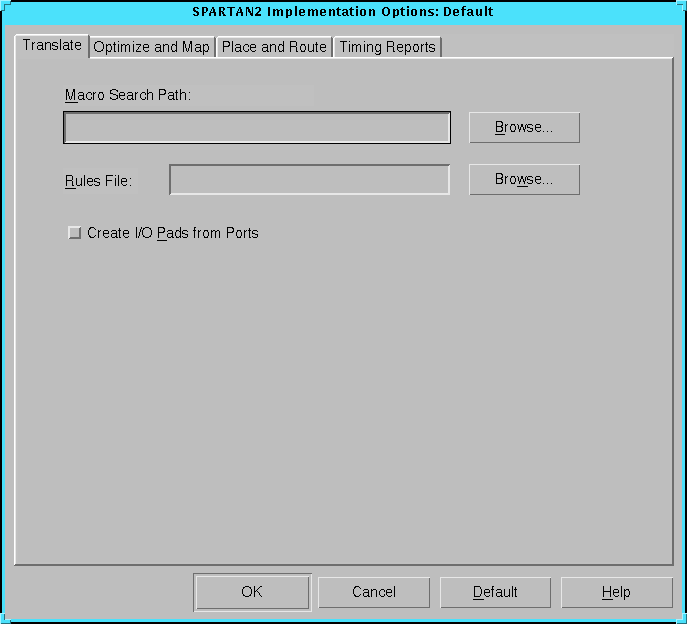
Task: Focus the Rules File input box
Action: pos(309,180)
